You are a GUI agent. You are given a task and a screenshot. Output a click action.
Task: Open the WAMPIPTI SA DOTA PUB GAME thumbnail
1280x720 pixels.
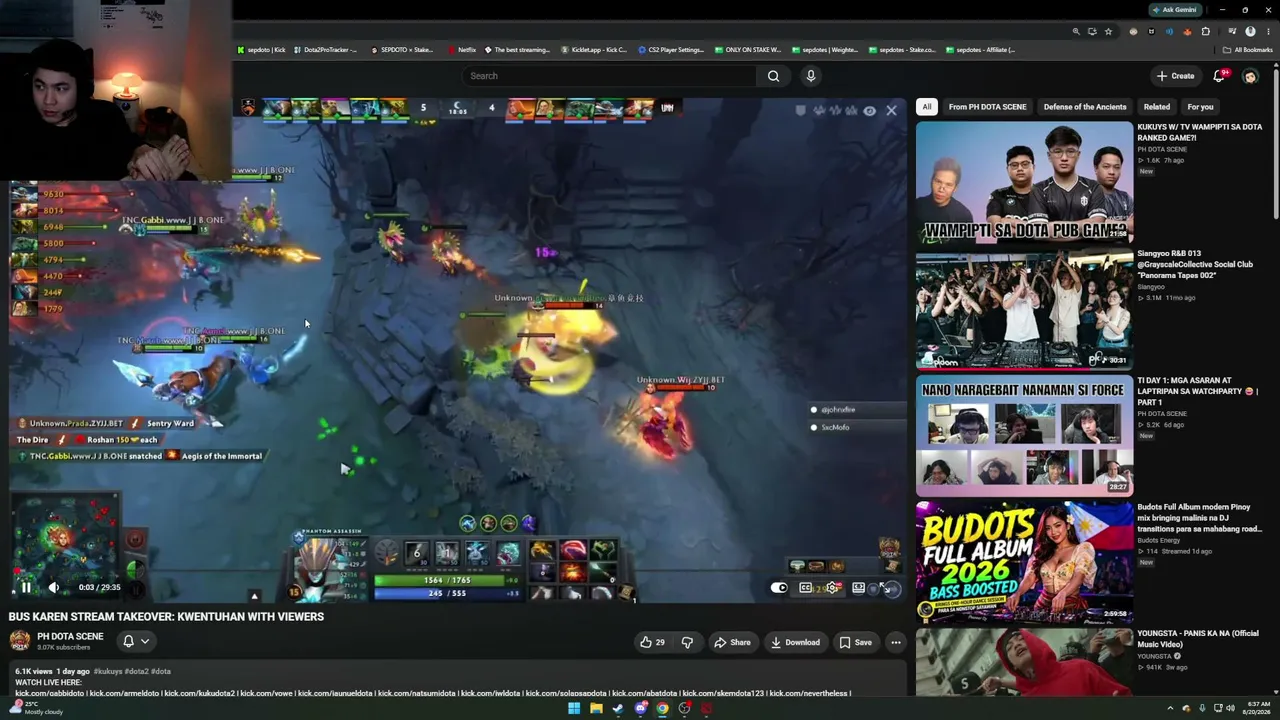pos(1024,182)
